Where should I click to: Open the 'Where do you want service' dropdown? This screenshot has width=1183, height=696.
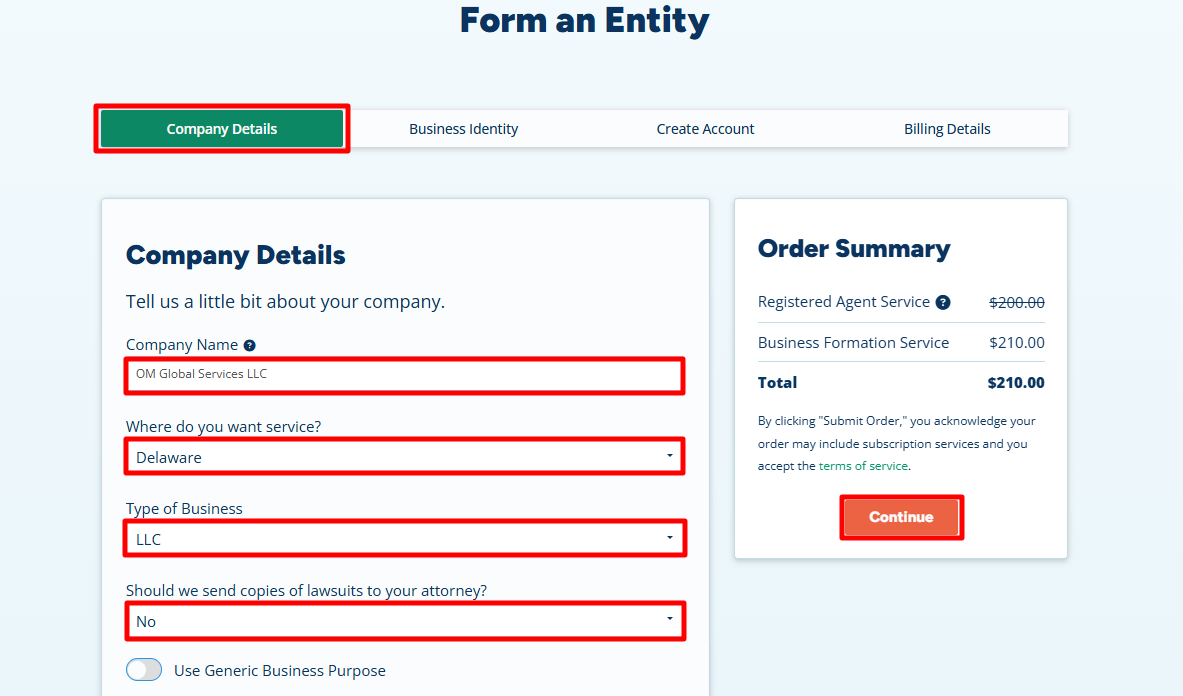point(405,457)
